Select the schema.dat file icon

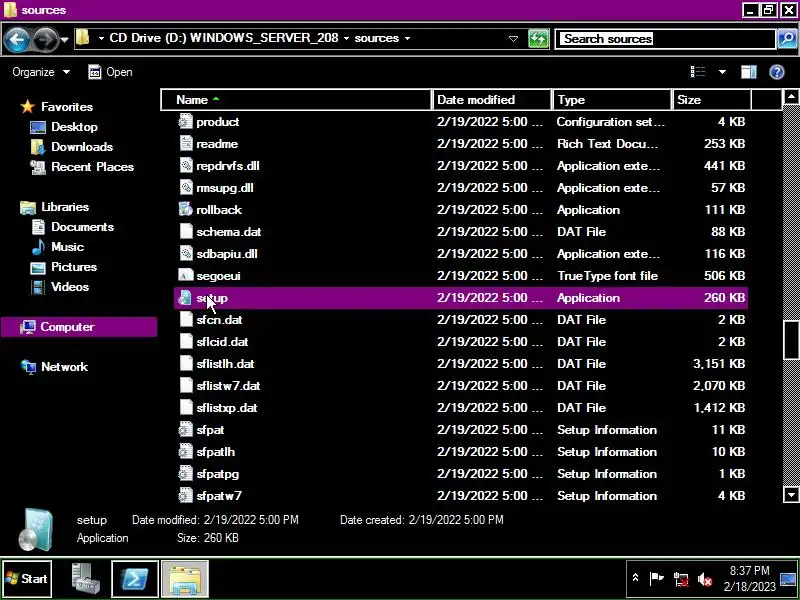click(x=186, y=231)
